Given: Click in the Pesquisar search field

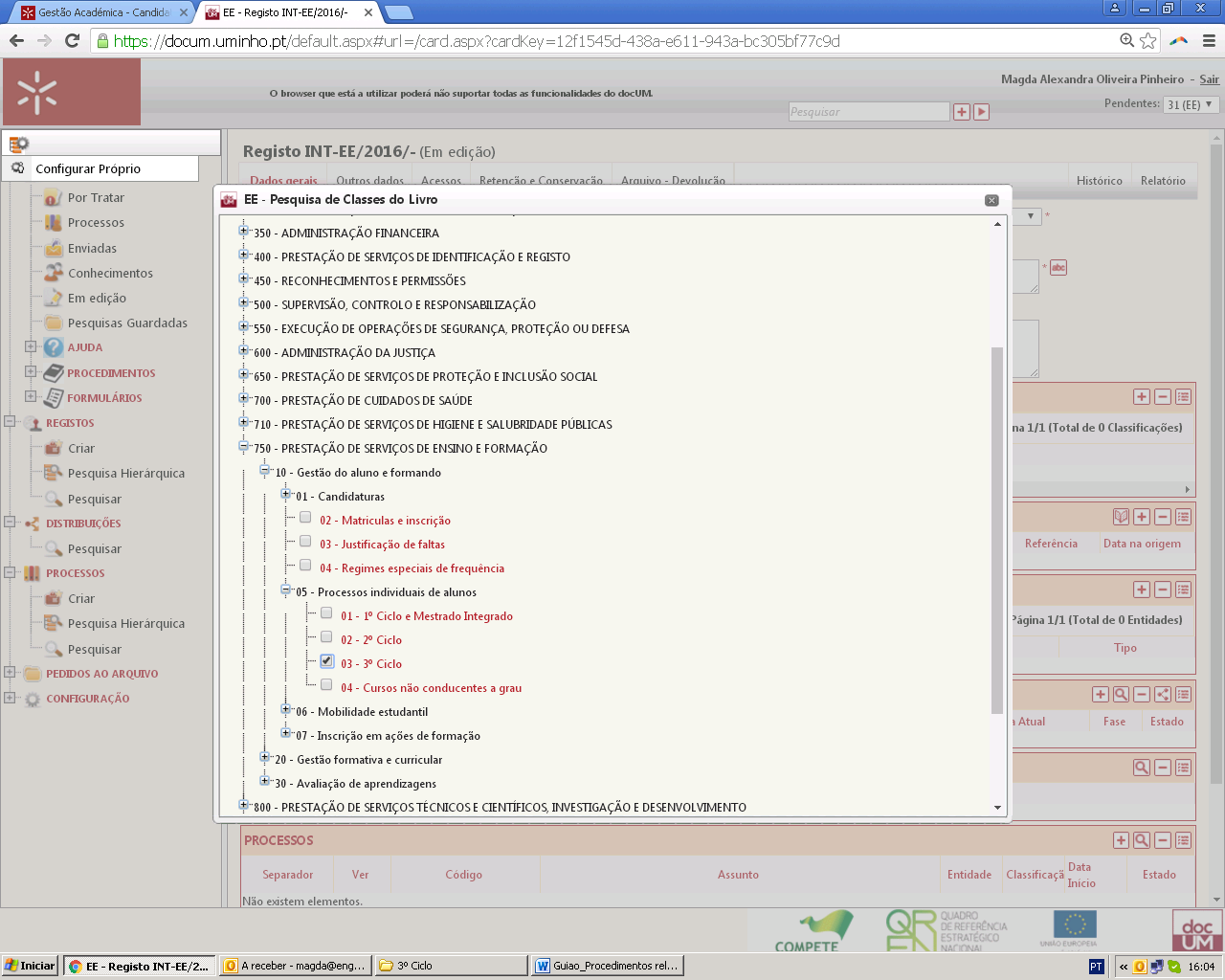Looking at the screenshot, I should click(x=868, y=112).
